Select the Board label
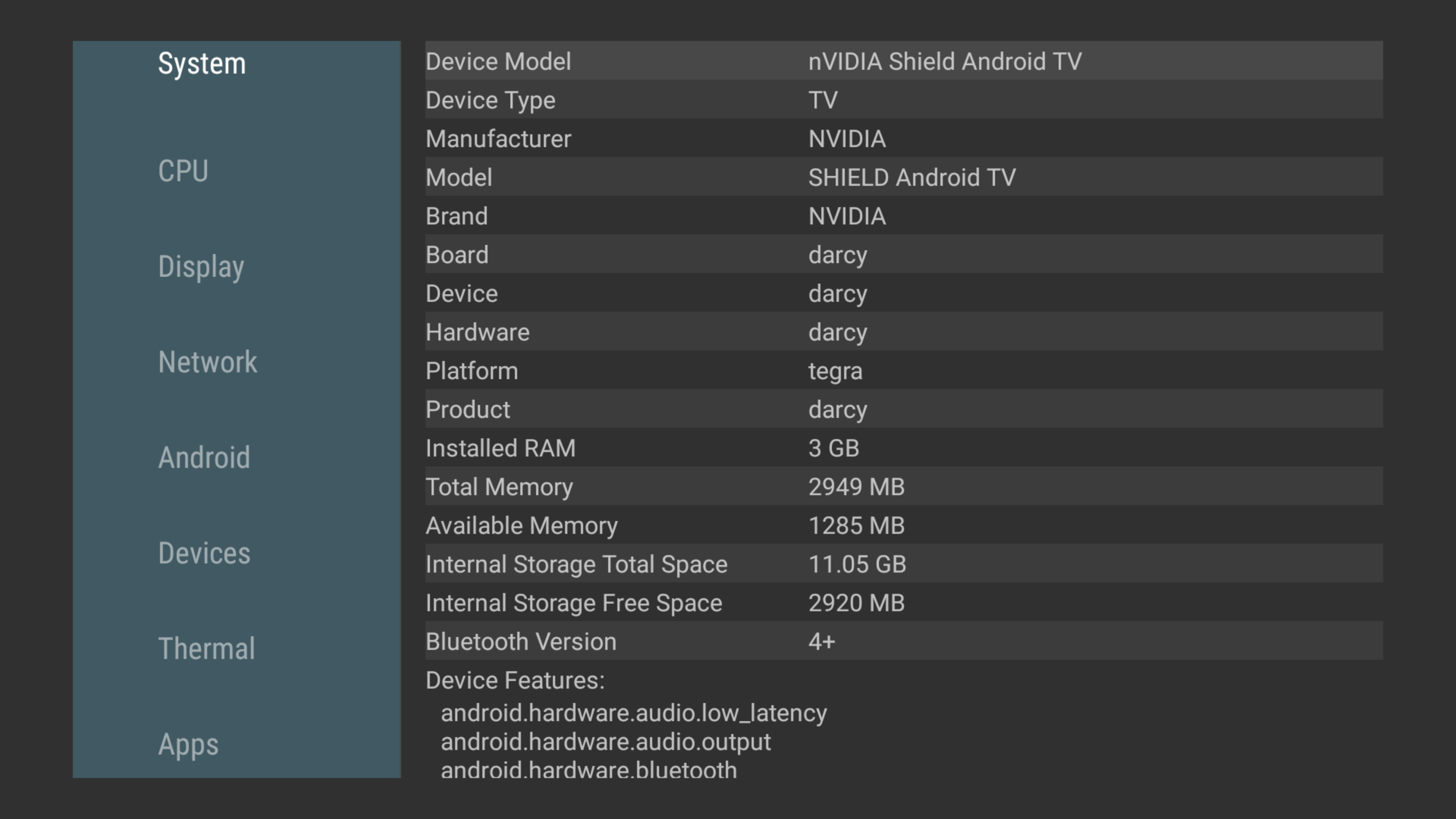This screenshot has height=819, width=1456. [457, 254]
